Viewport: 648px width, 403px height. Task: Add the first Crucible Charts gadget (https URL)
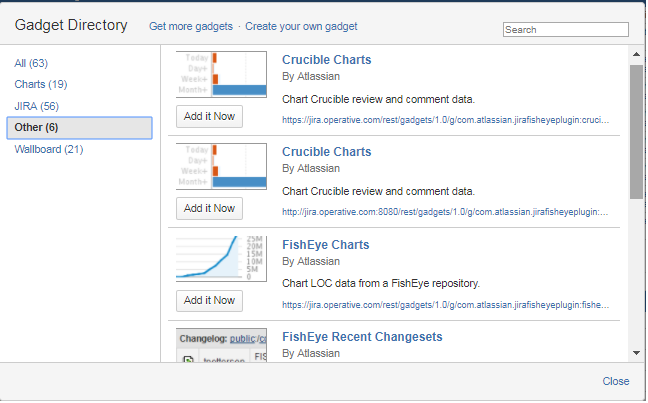click(210, 117)
